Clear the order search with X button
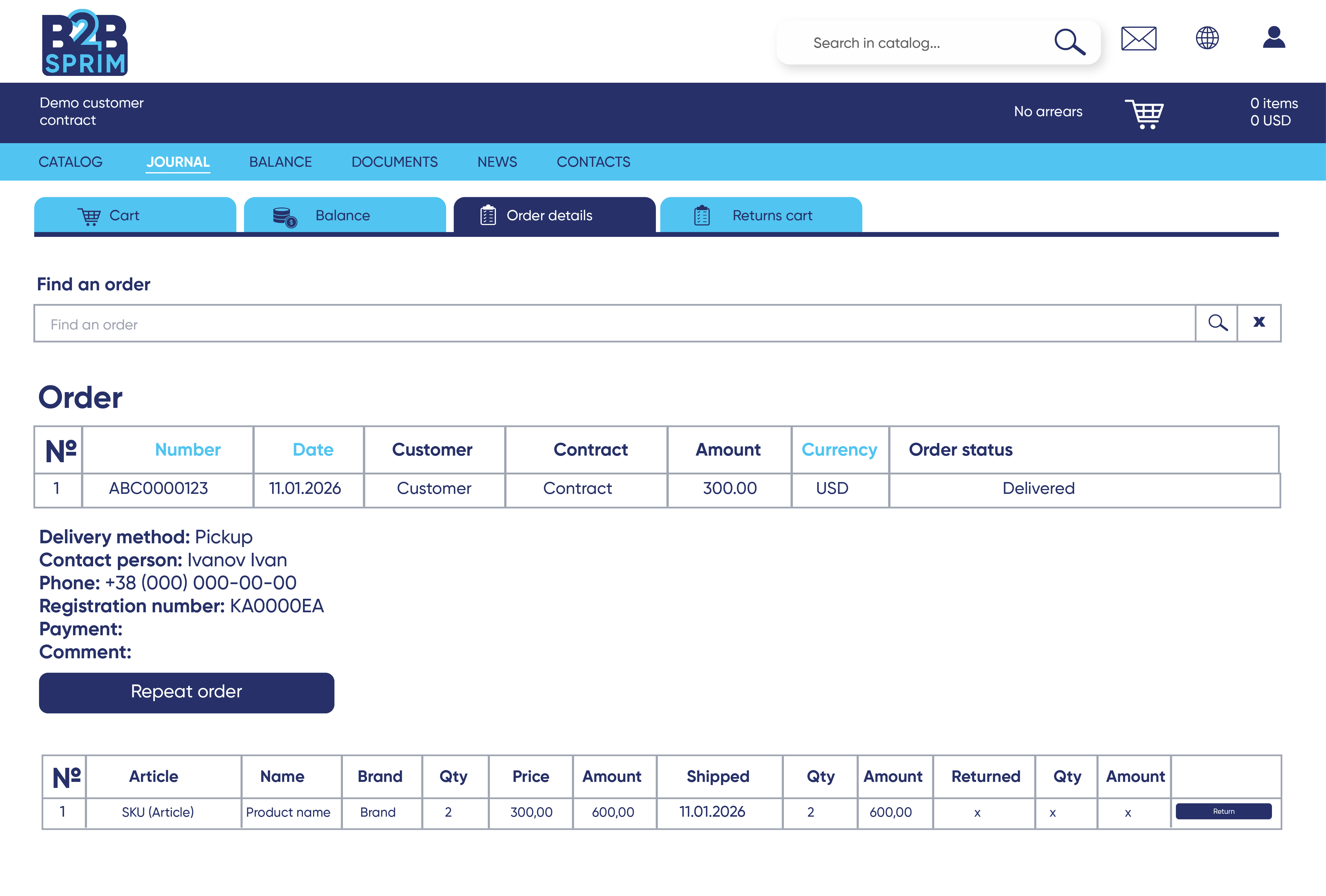 tap(1259, 323)
